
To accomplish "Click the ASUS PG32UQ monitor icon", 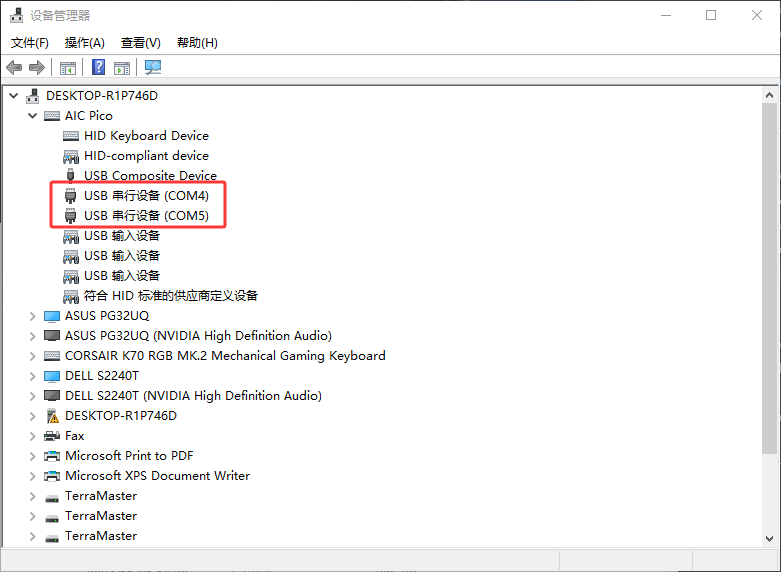I will tap(52, 316).
